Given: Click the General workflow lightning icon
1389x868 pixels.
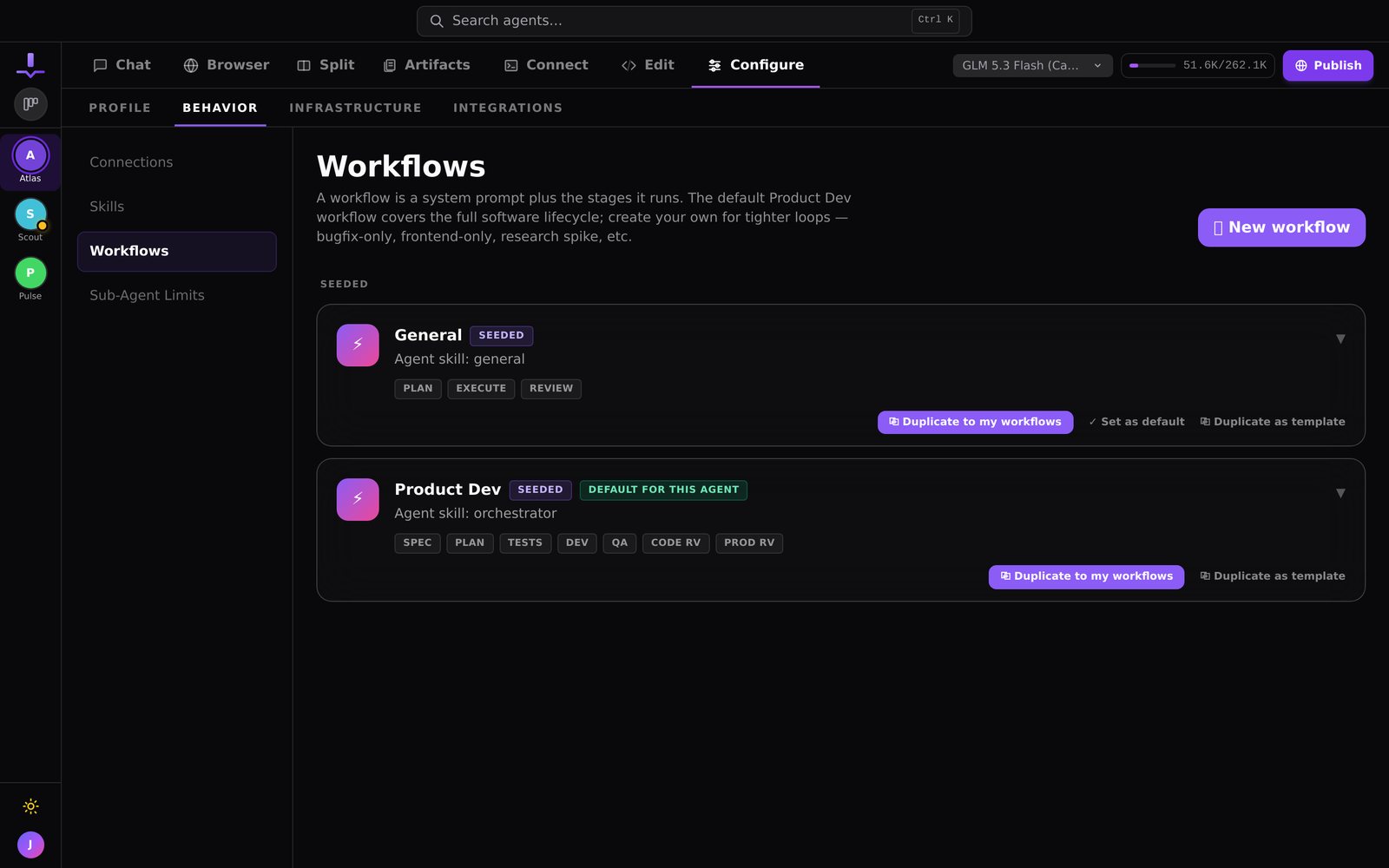Looking at the screenshot, I should tap(358, 345).
